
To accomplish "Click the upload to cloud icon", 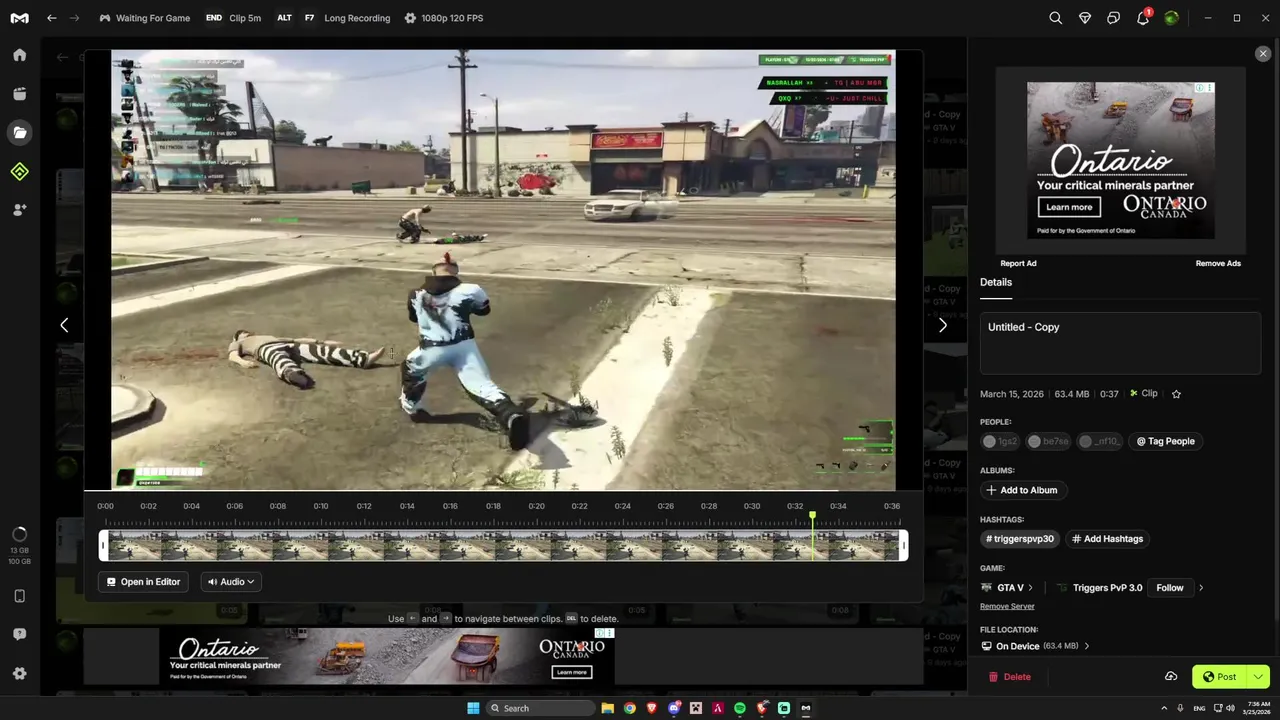I will click(1171, 677).
